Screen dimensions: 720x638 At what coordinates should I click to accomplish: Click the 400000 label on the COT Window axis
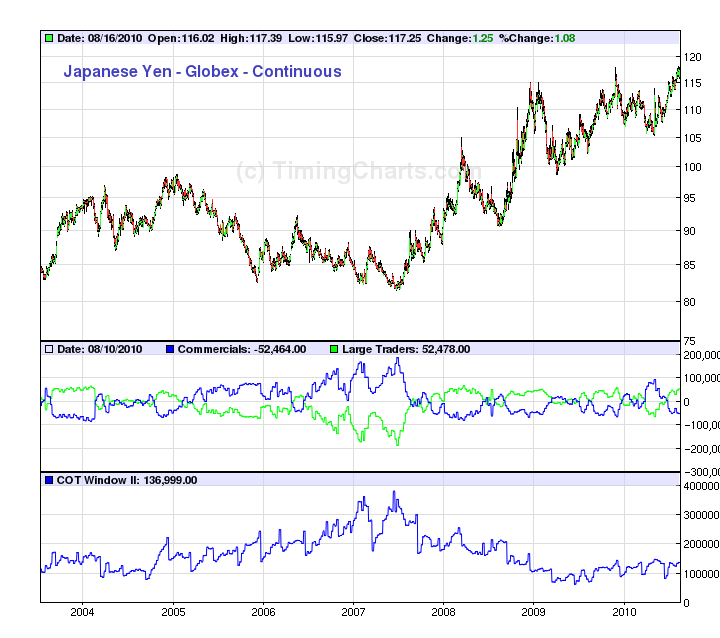(x=701, y=486)
